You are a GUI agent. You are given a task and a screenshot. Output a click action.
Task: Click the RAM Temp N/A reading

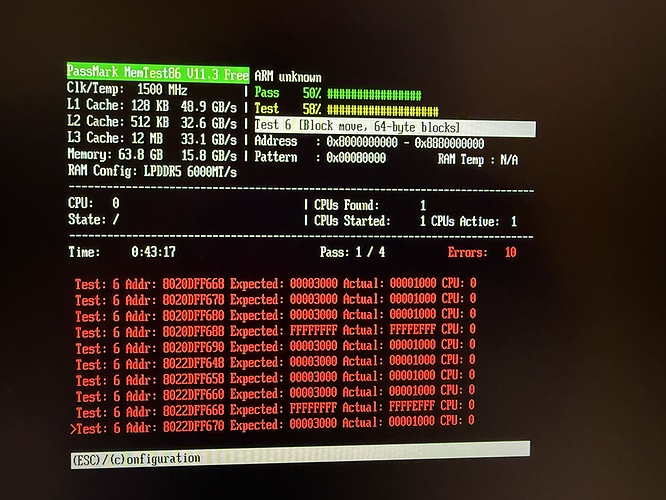point(477,160)
